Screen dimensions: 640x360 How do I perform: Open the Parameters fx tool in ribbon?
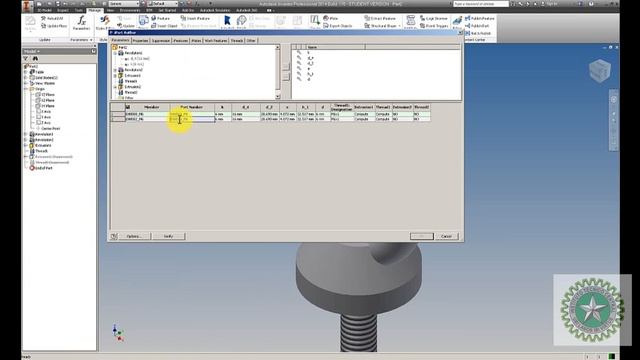coord(82,23)
